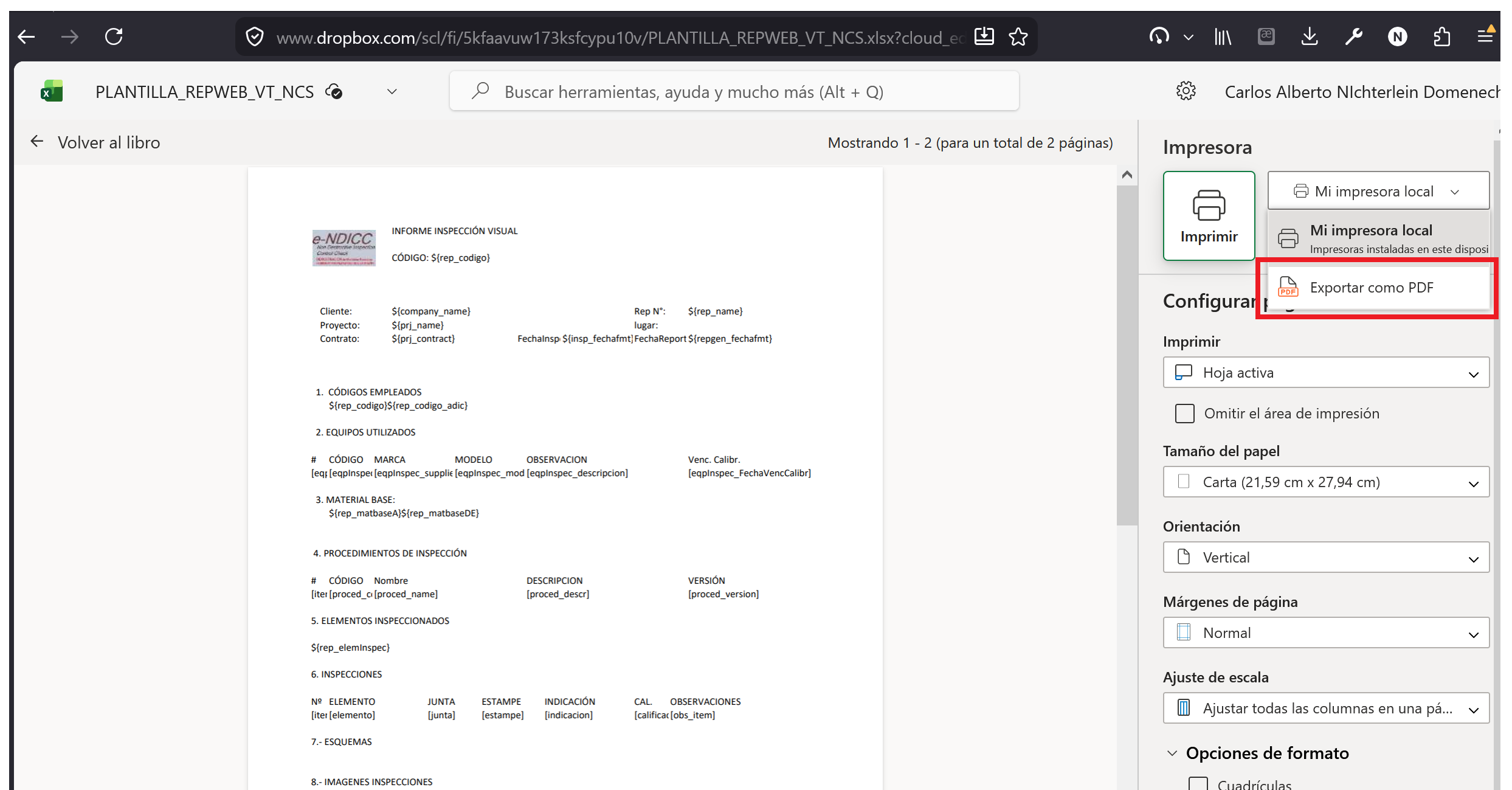Screen dimensions: 1512x790
Task: Open settings gear icon
Action: click(1186, 91)
